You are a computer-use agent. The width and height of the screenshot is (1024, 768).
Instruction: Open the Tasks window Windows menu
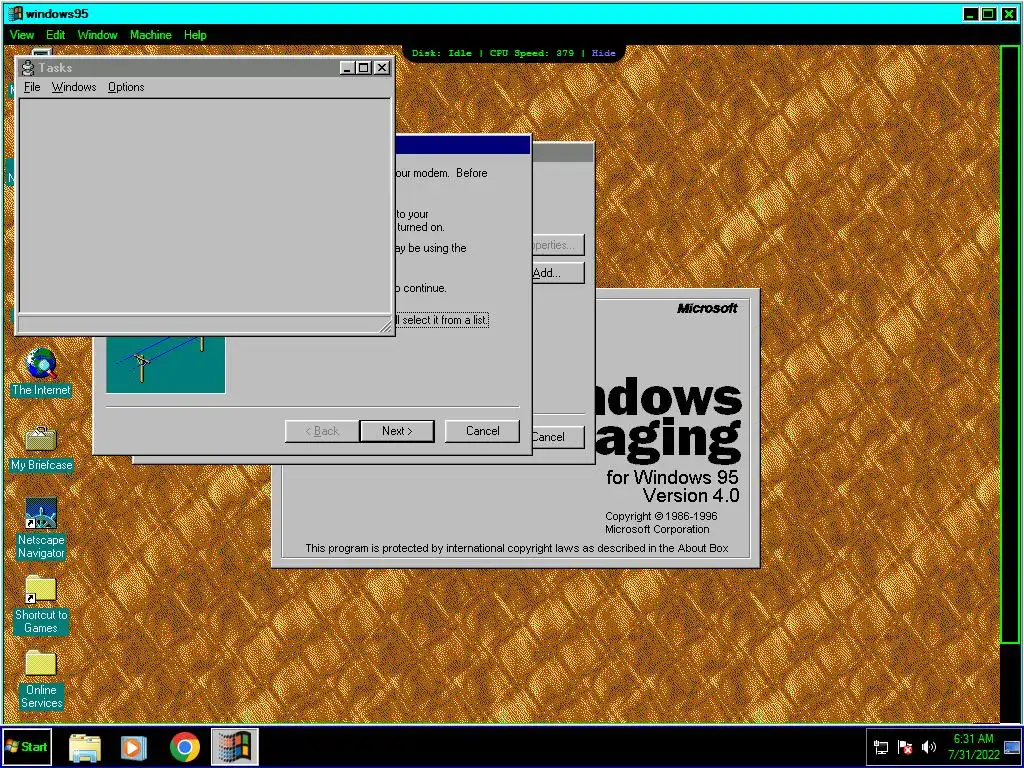click(x=74, y=87)
